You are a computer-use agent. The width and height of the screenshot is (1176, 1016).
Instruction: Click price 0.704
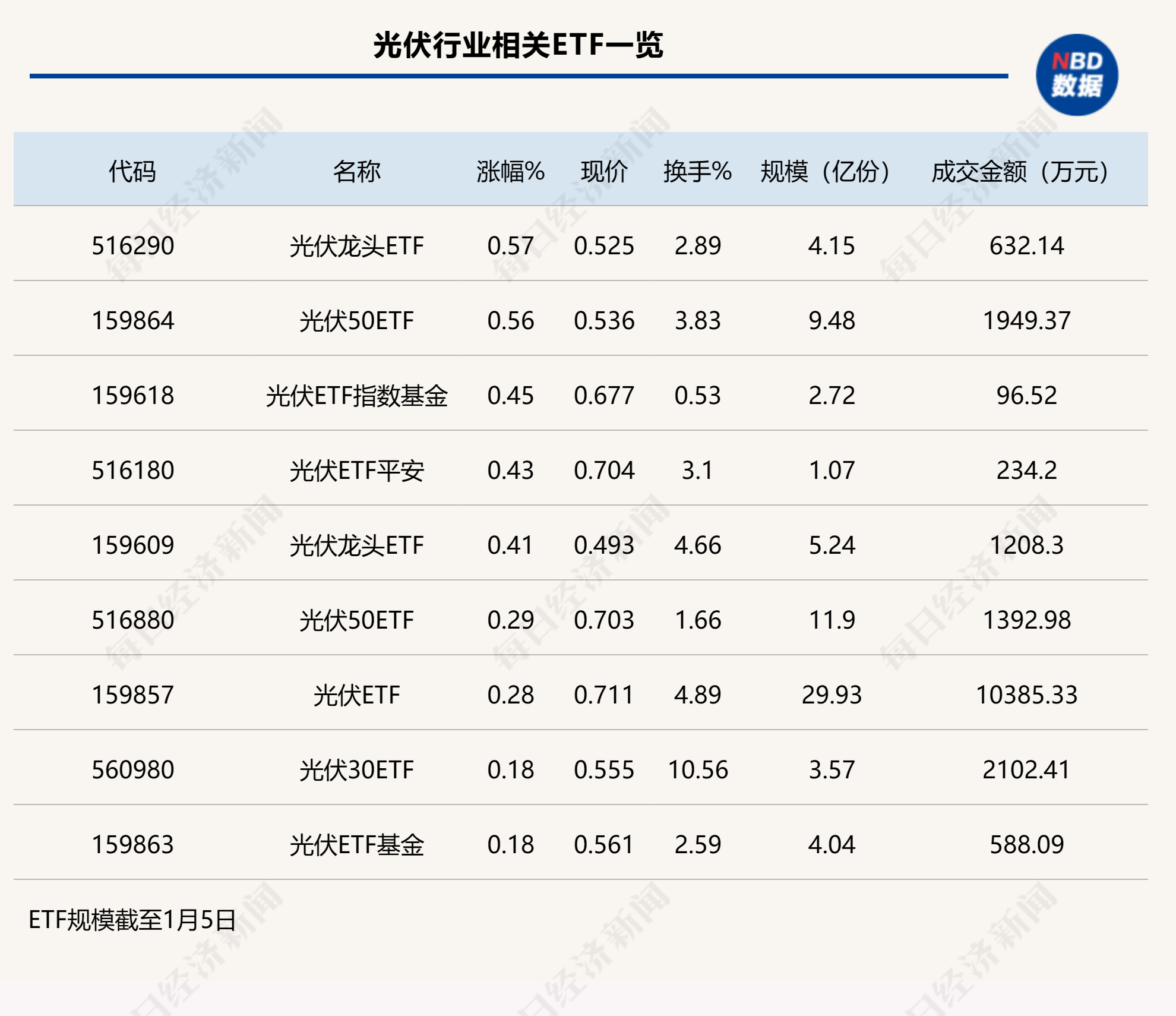[x=604, y=471]
